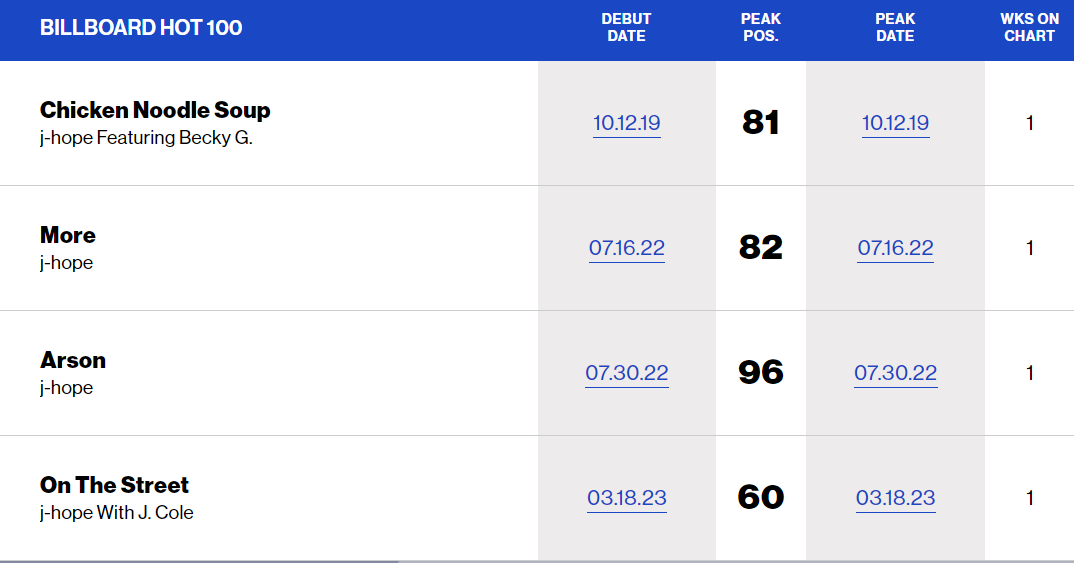This screenshot has height=563, width=1074.
Task: Select the On The Street song title
Action: (x=114, y=485)
